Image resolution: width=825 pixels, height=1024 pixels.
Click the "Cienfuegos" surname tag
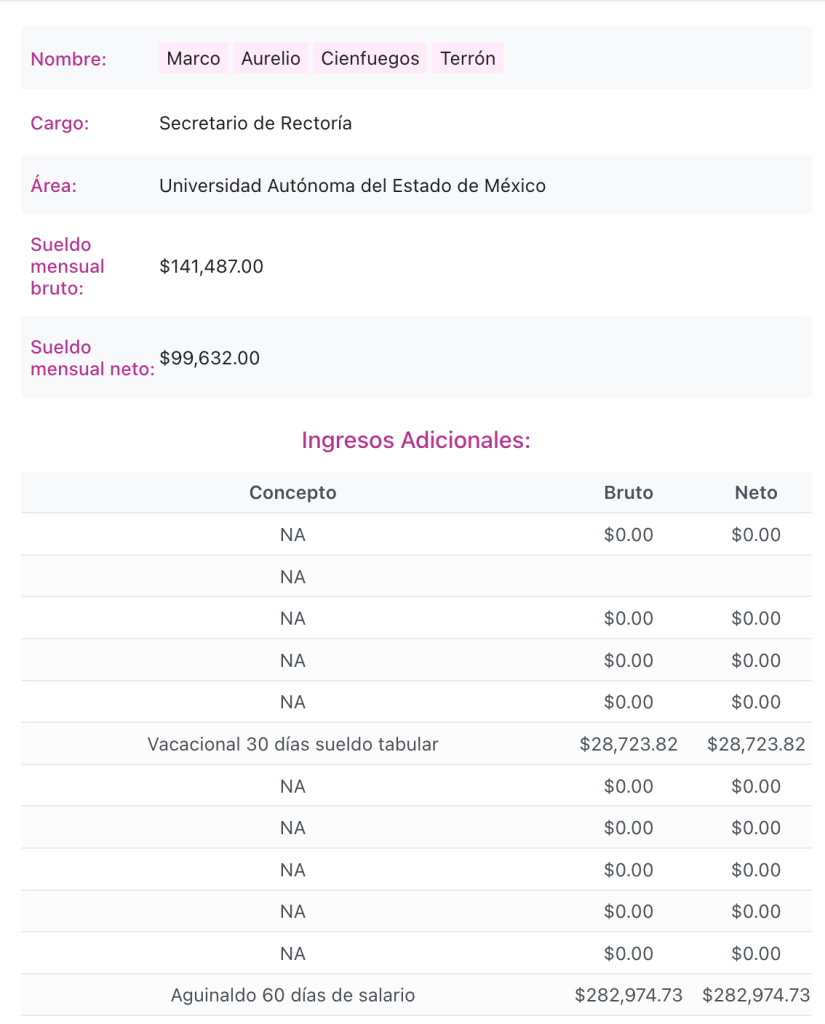(x=370, y=59)
